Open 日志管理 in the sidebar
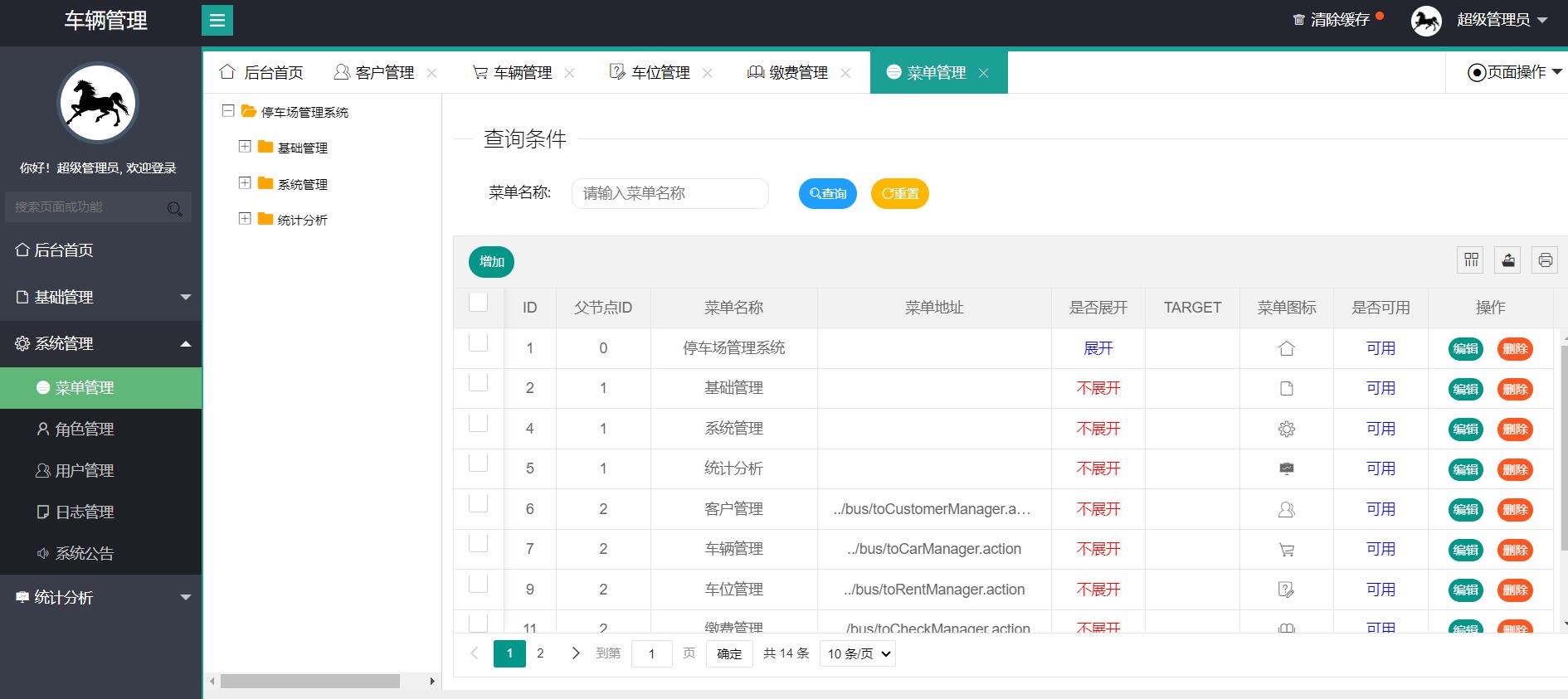Screen dimensions: 1568x699 100,512
